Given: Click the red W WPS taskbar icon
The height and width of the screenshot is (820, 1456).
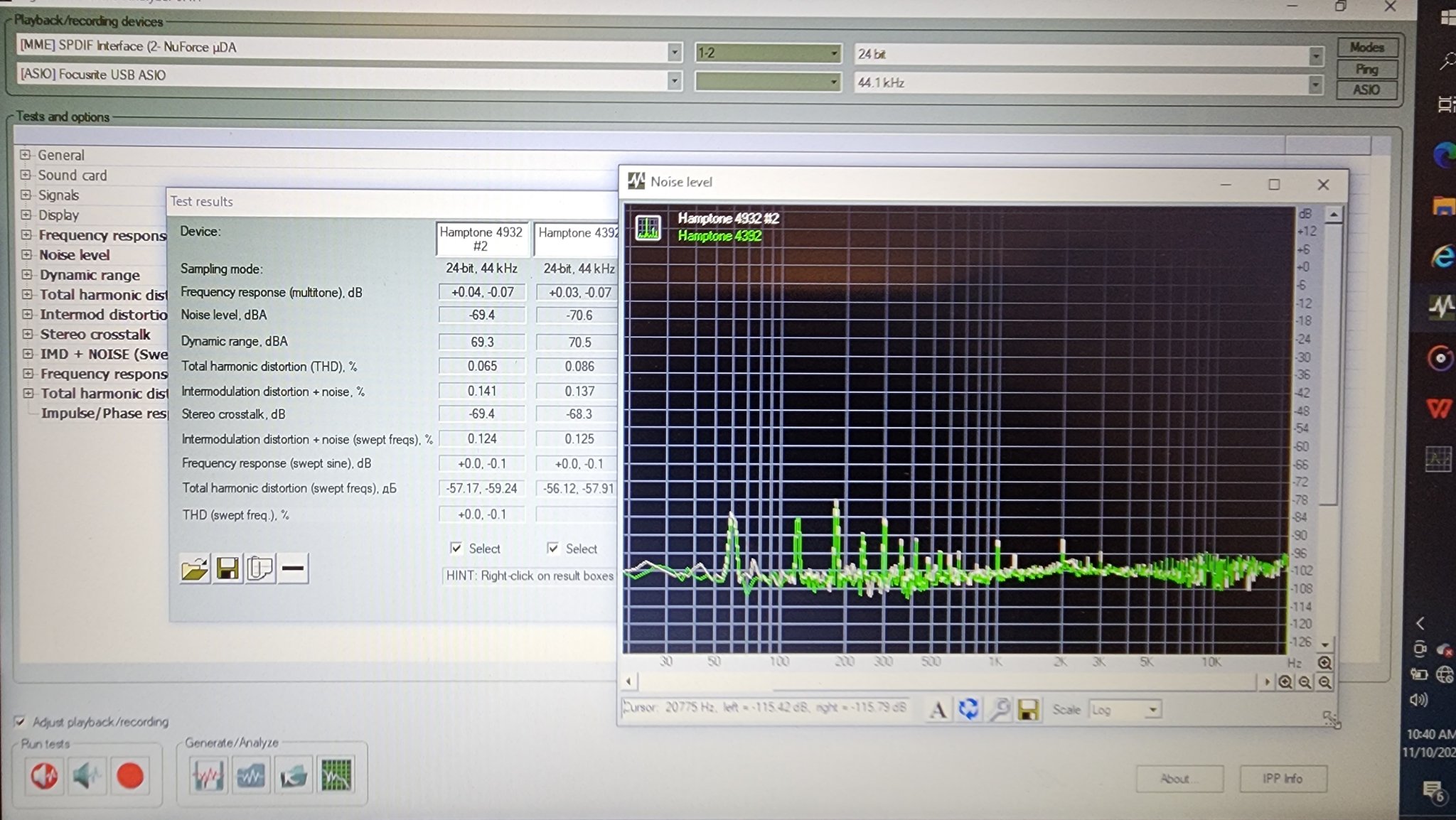Looking at the screenshot, I should (x=1440, y=409).
